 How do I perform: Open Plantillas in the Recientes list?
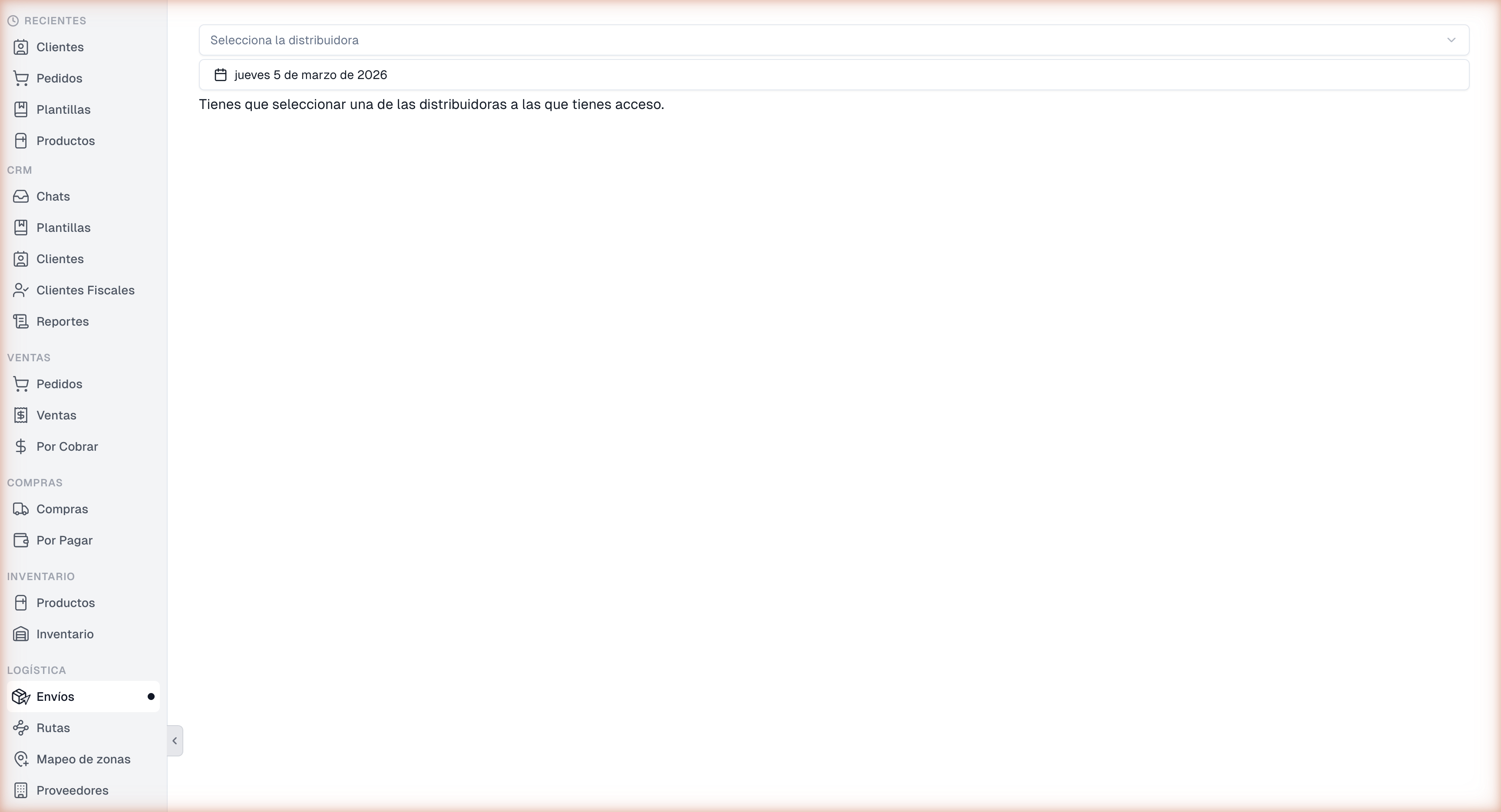click(63, 109)
